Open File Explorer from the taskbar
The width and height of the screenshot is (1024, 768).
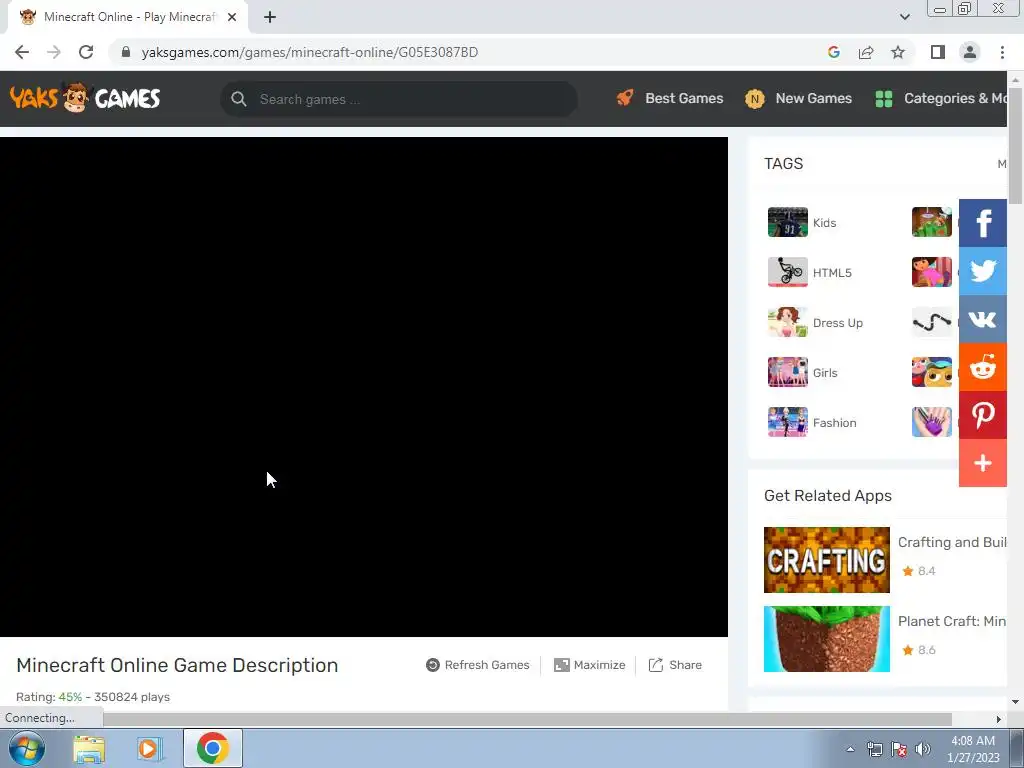89,748
